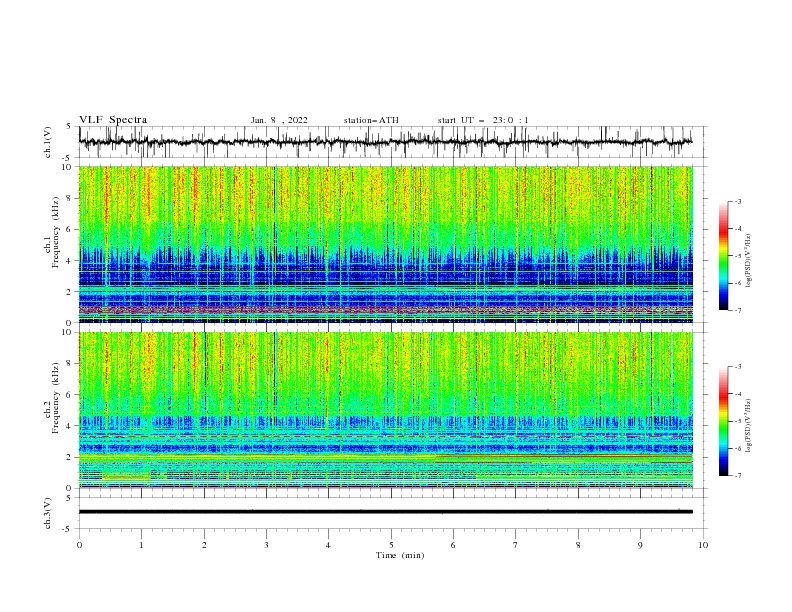
Task: Click the log(PSD) label beside the ch.1 colorbar
Action: pyautogui.click(x=749, y=261)
